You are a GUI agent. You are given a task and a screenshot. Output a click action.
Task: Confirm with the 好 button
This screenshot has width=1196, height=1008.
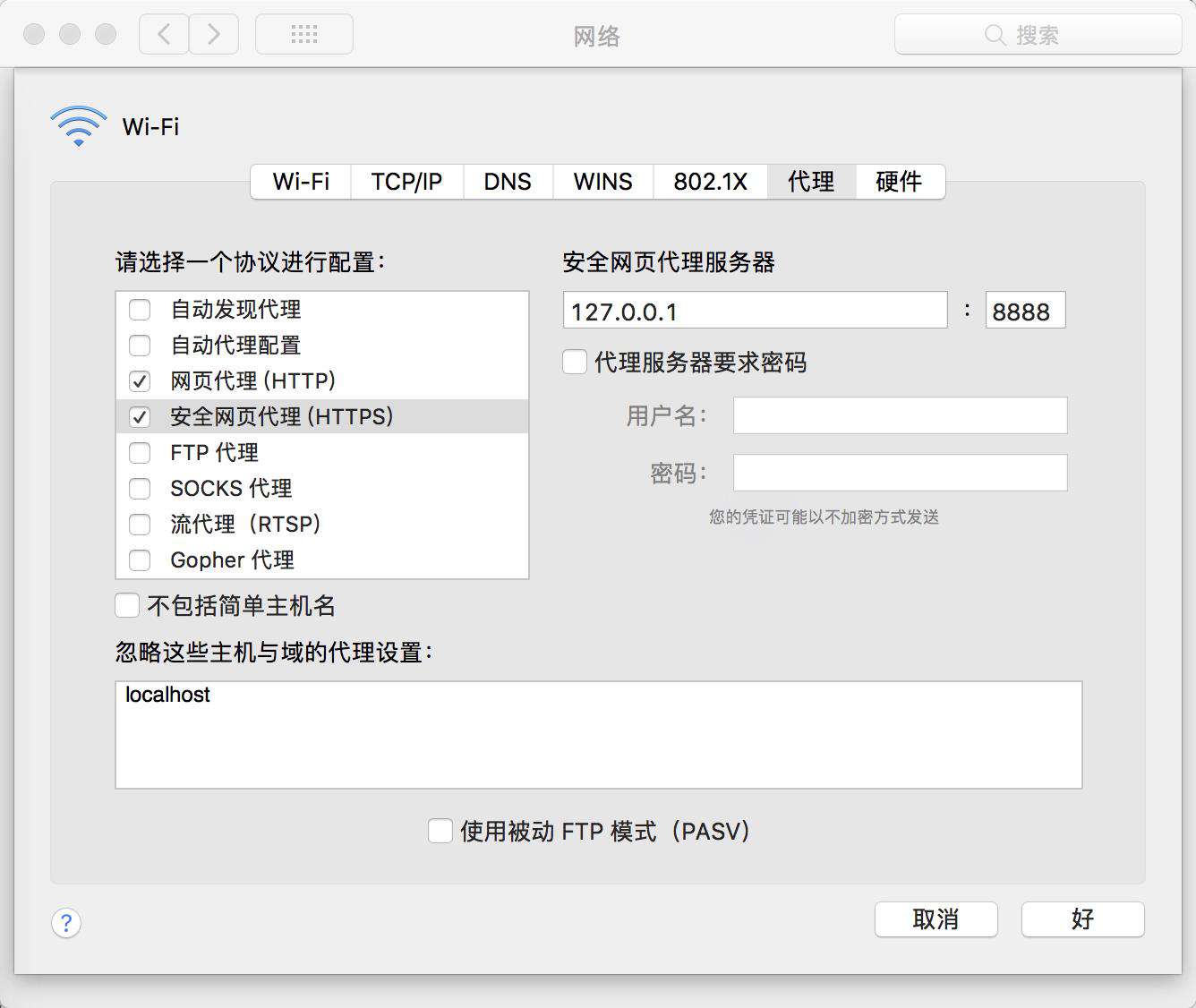1082,919
